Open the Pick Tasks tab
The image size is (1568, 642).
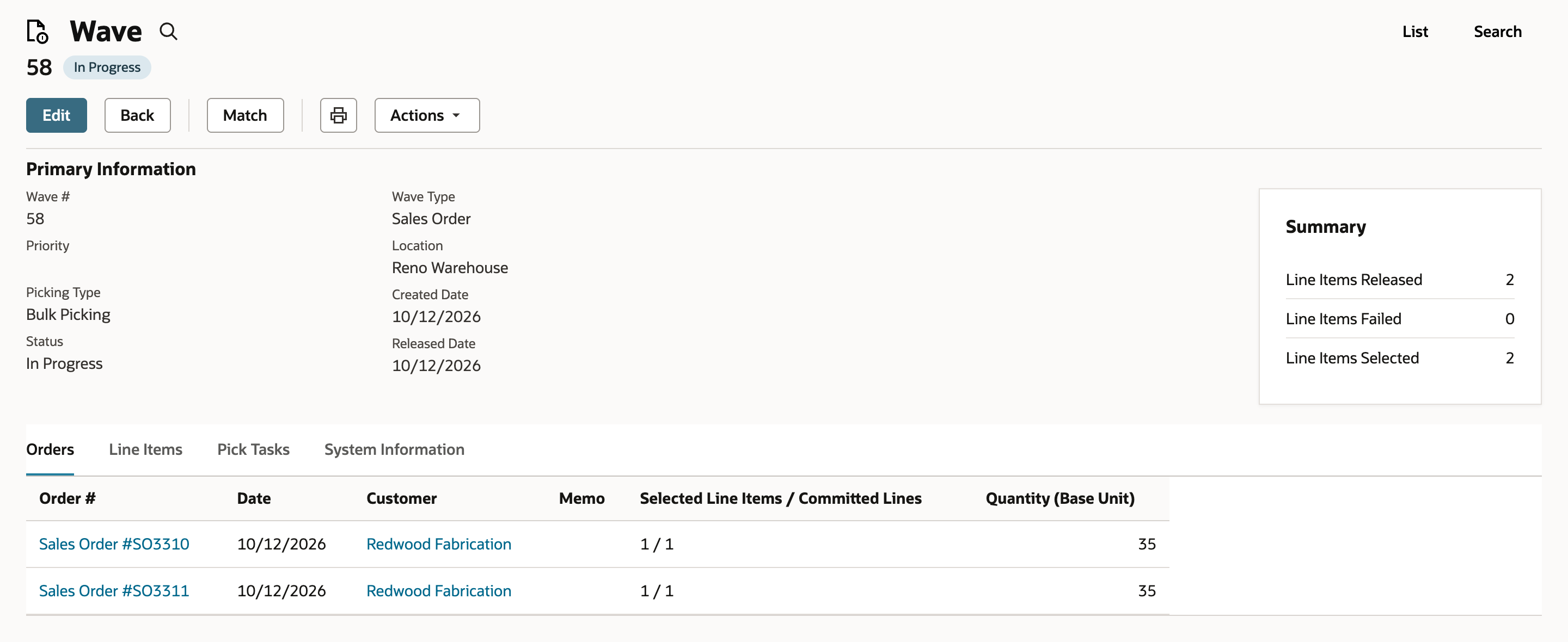pyautogui.click(x=253, y=449)
